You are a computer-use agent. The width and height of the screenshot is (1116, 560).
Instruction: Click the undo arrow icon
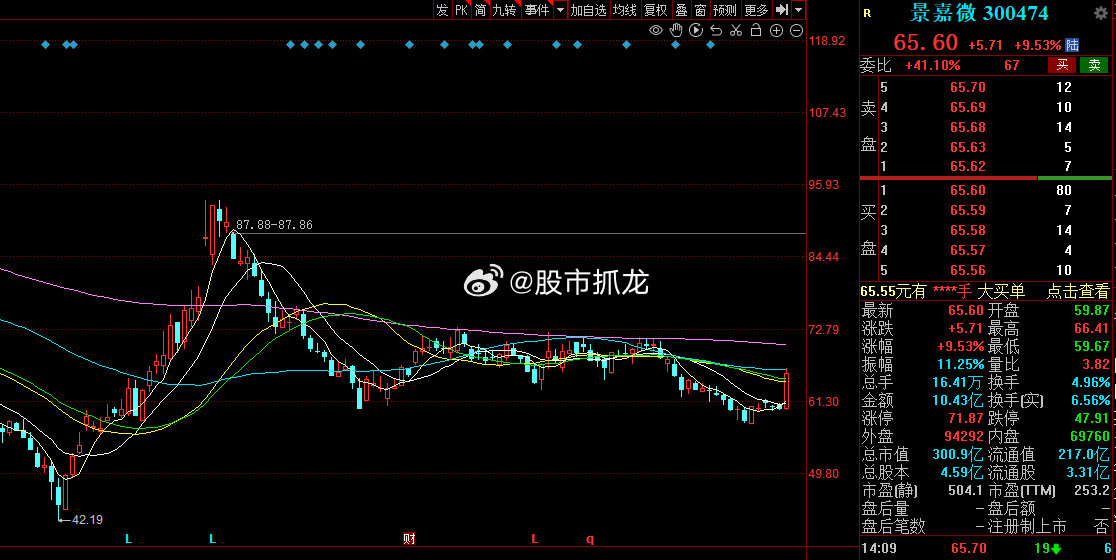tap(716, 31)
